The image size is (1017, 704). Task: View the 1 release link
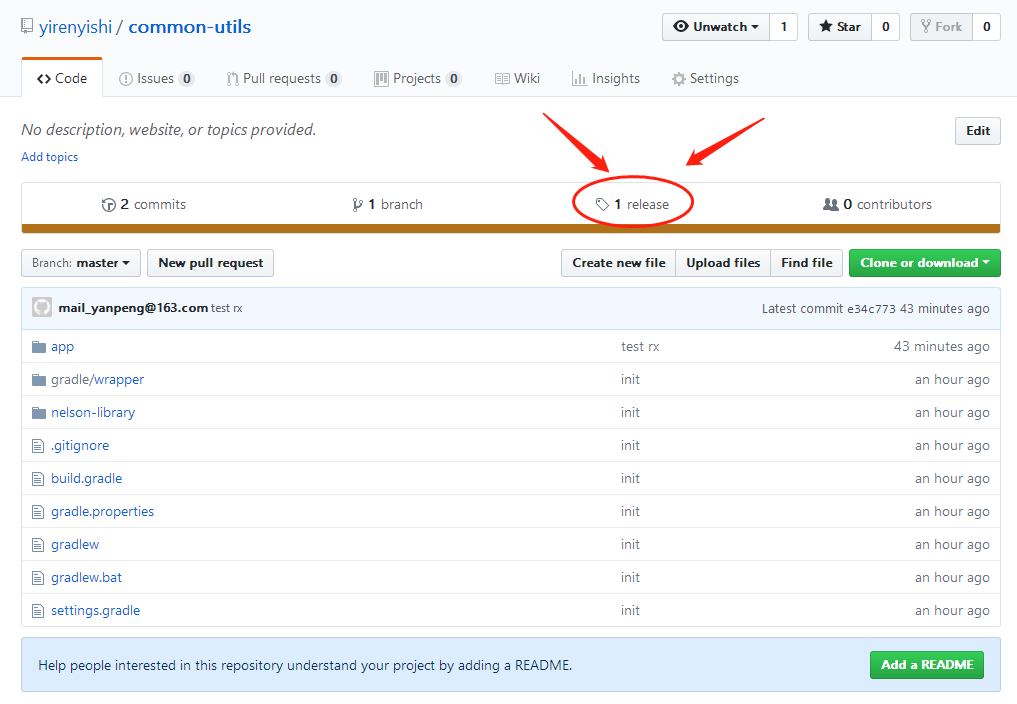coord(632,205)
